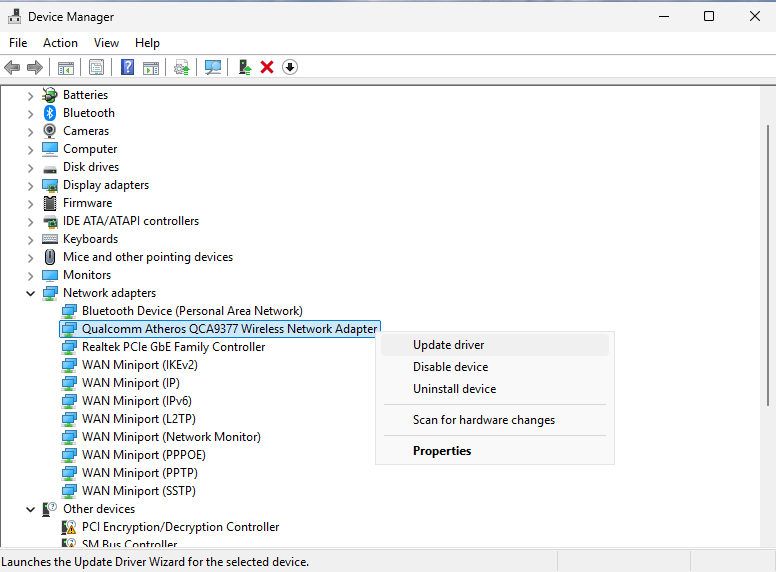Click the Show/Hide Console Tree toolbar icon
The width and height of the screenshot is (776, 572).
tap(65, 67)
